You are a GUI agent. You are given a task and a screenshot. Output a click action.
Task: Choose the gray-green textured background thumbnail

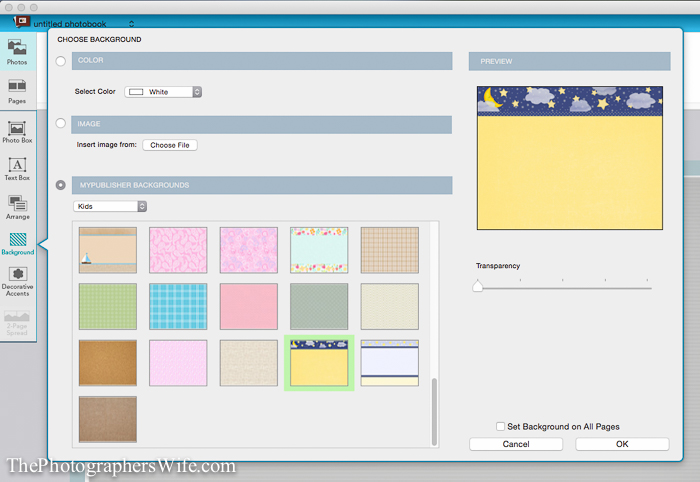point(319,307)
